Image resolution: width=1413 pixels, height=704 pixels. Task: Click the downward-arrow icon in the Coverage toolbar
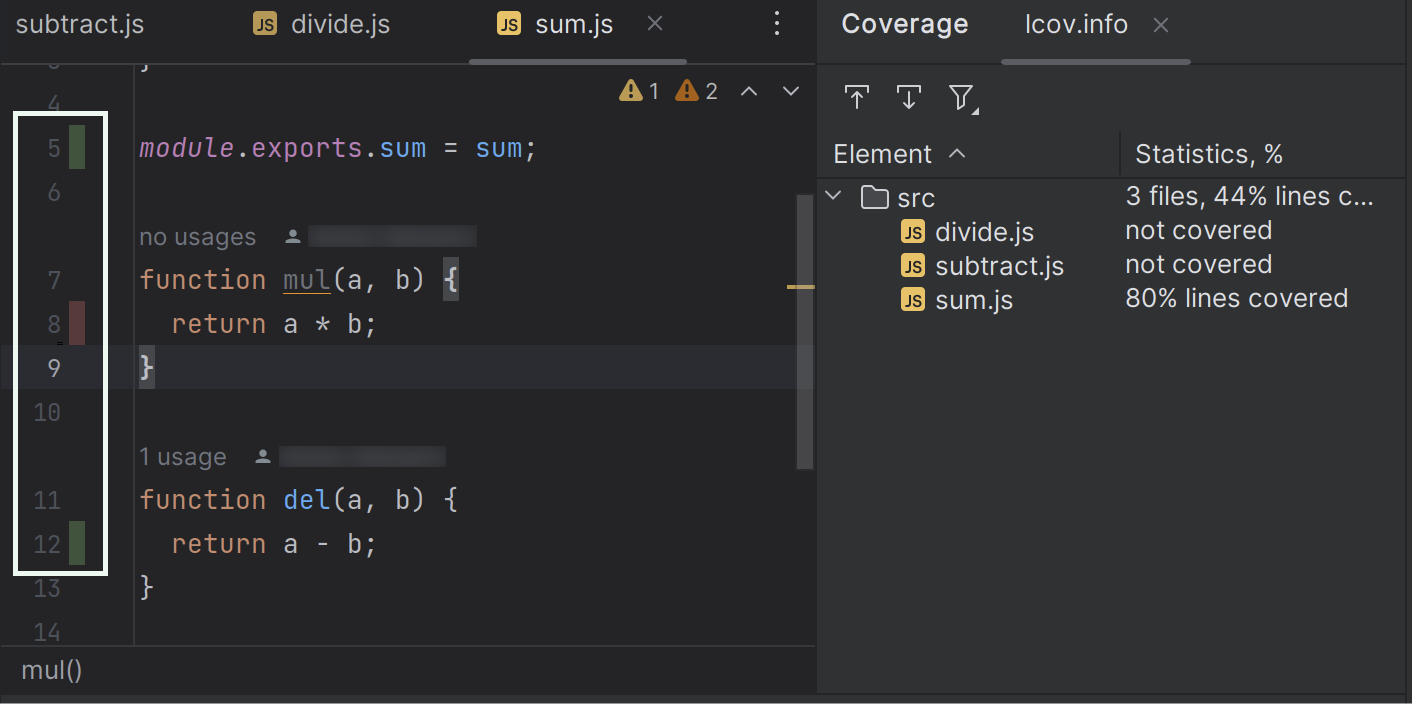(x=909, y=97)
